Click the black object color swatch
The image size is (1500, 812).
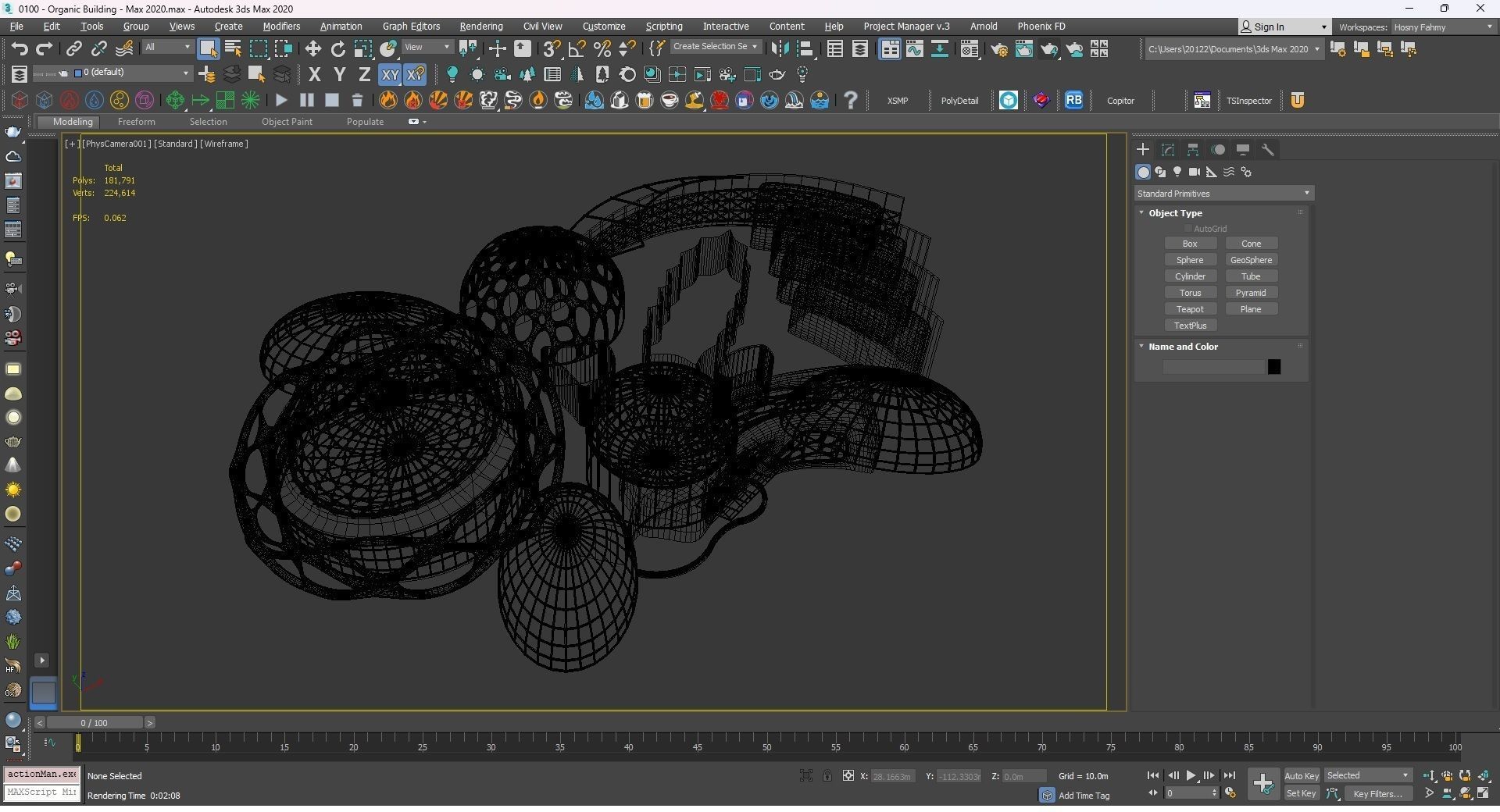tap(1273, 367)
